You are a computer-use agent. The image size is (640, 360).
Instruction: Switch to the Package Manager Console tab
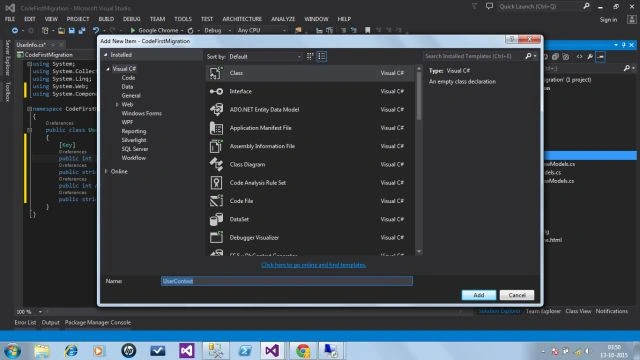pos(98,322)
